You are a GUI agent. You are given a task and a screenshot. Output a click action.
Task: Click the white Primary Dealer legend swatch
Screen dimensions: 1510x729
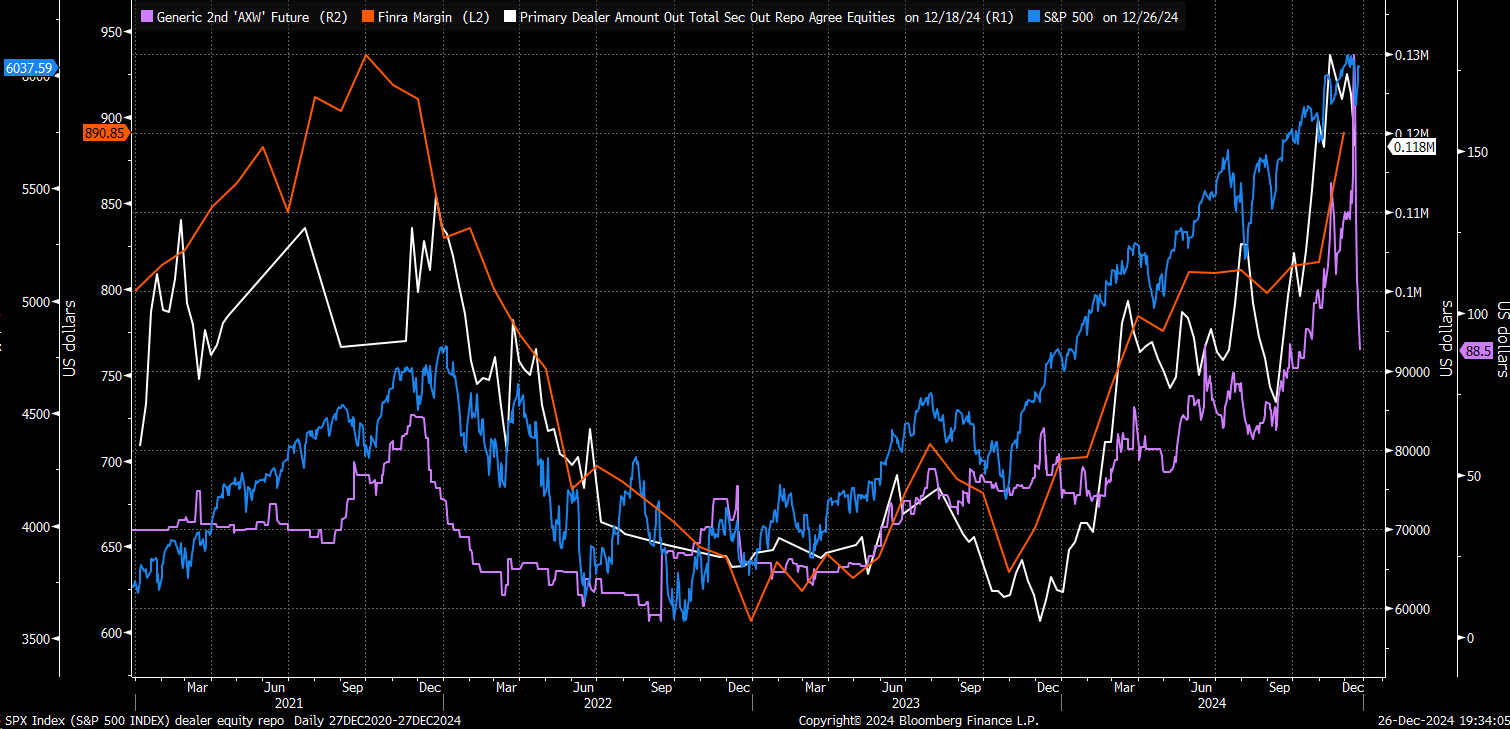pos(509,17)
